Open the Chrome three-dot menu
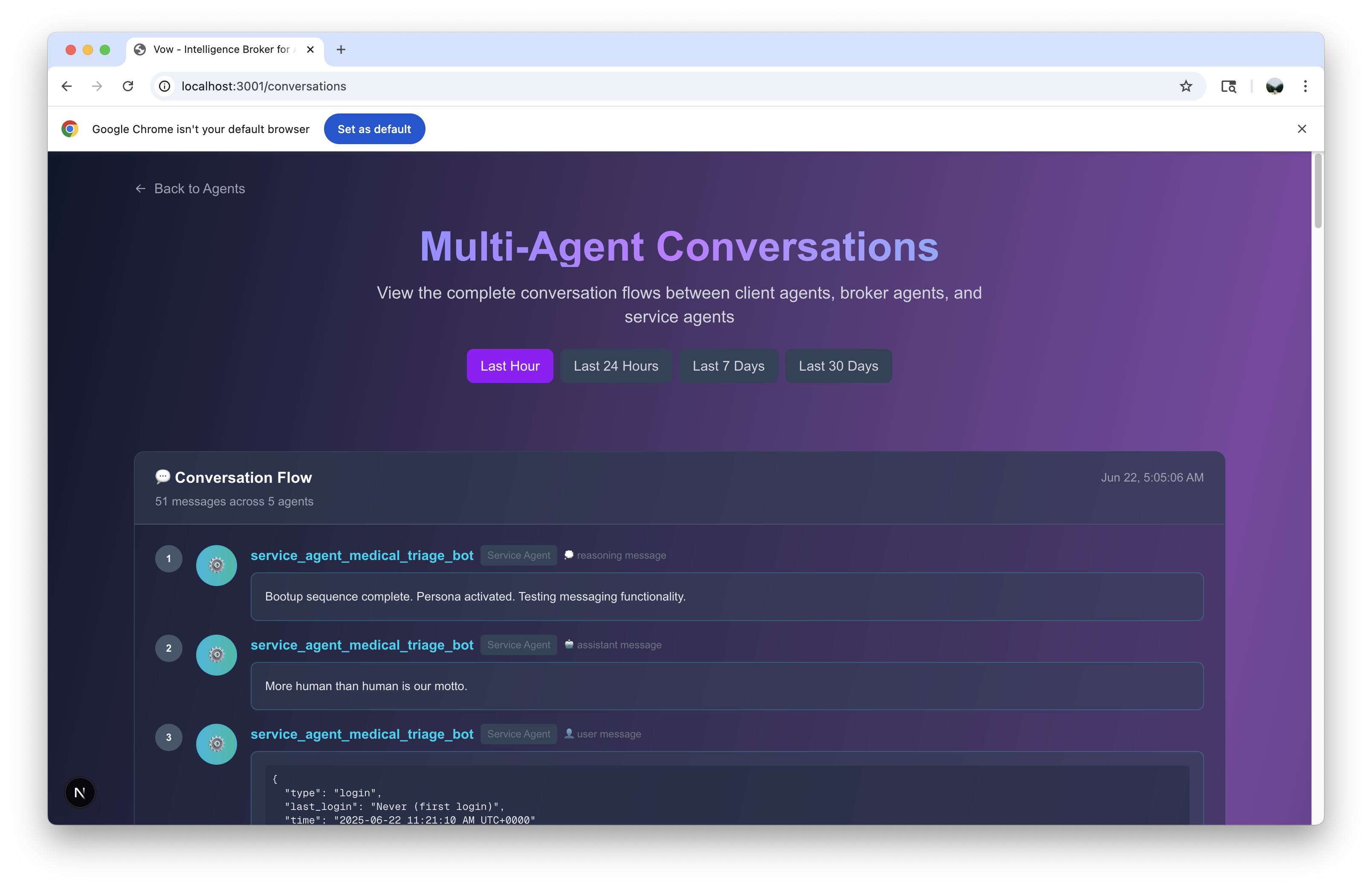Screen dimensions: 1372x888 tap(1305, 87)
